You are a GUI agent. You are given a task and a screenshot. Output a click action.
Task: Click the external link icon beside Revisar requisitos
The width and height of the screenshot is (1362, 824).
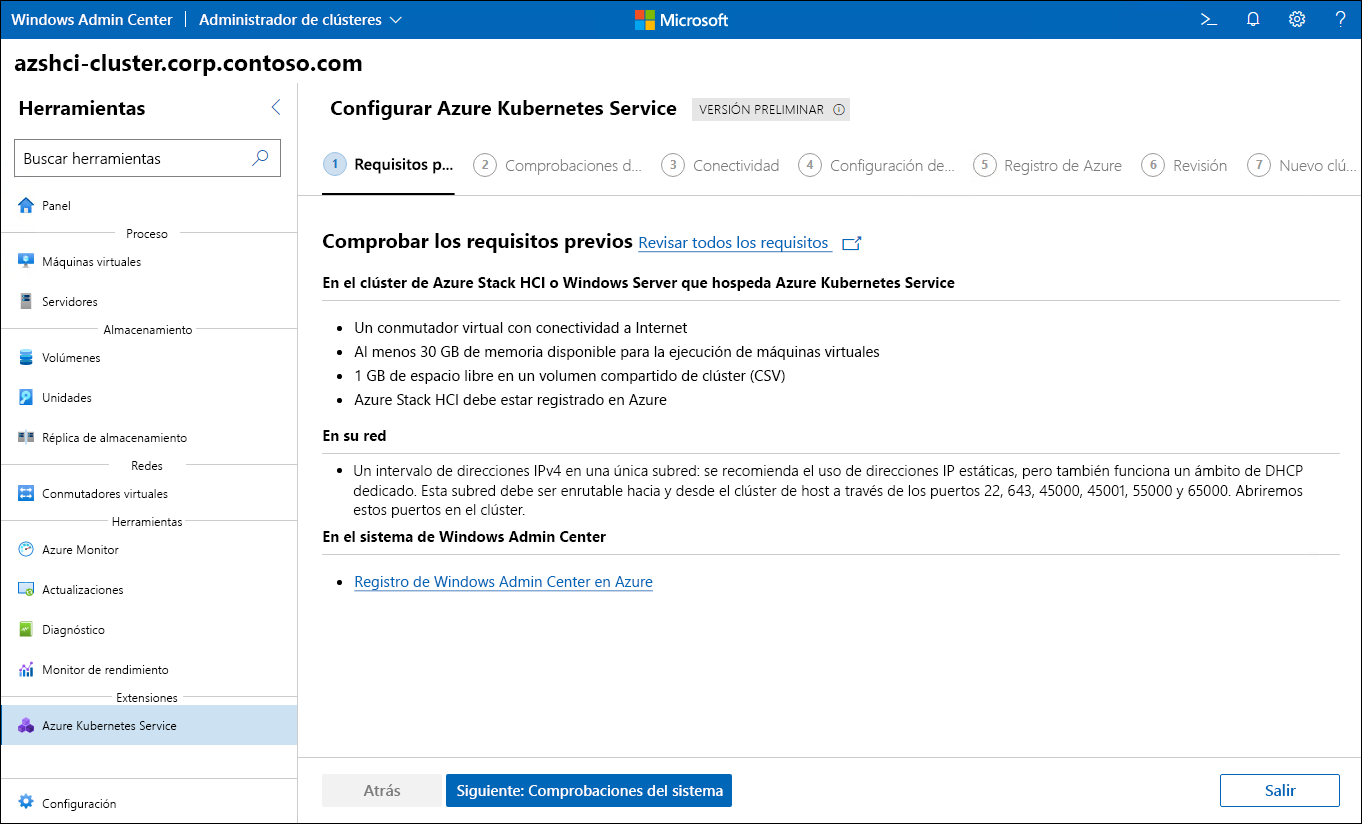point(851,243)
